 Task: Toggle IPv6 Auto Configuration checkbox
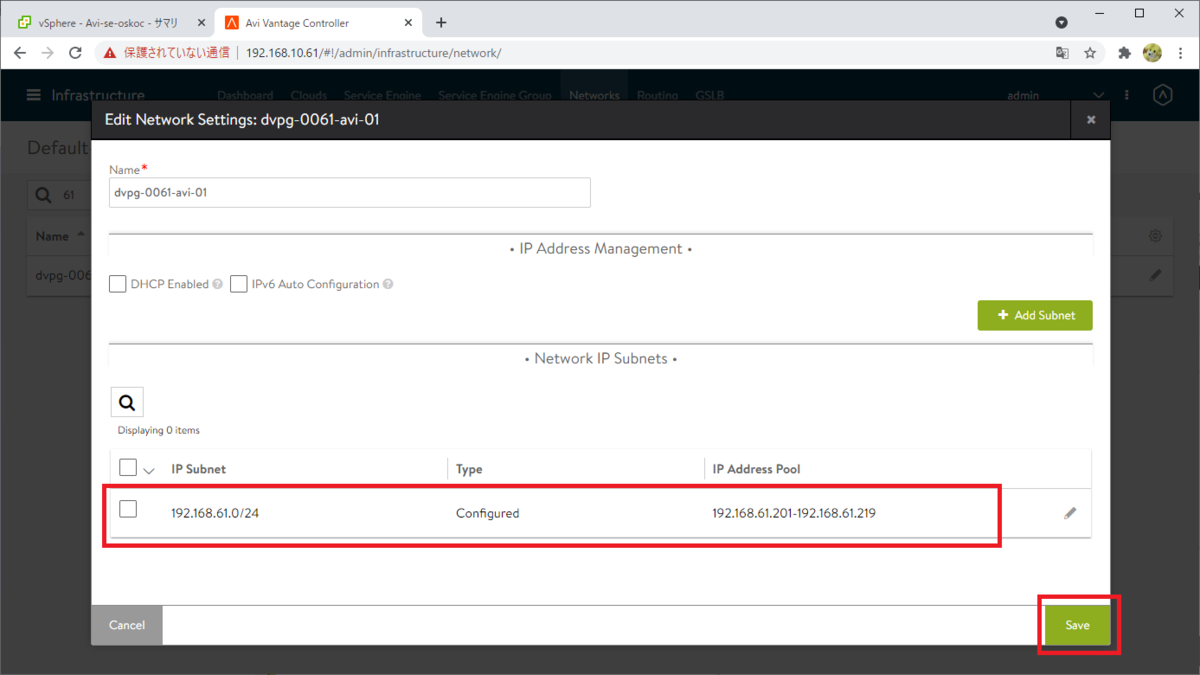[239, 284]
